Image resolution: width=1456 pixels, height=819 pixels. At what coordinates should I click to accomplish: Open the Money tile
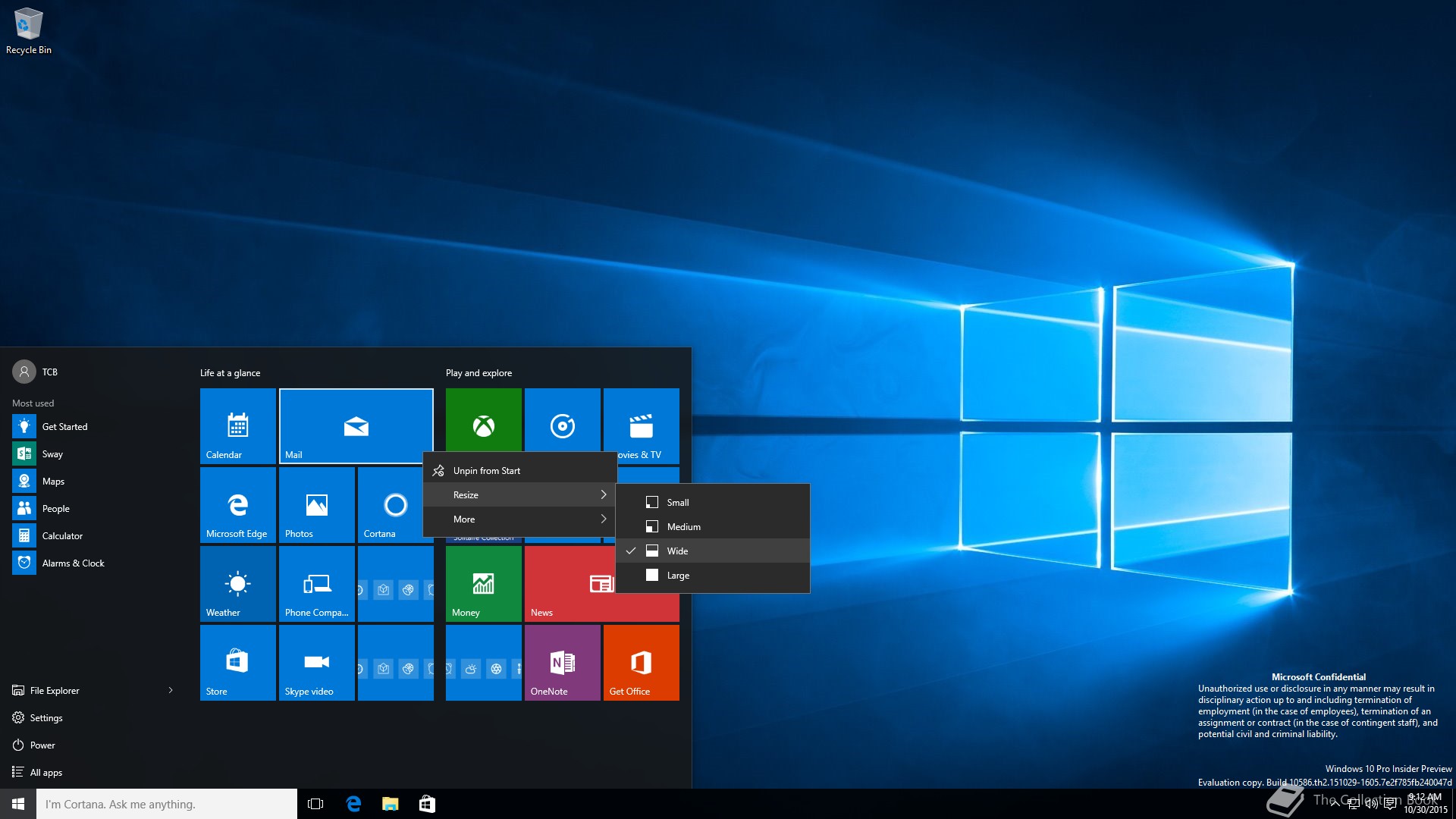click(x=483, y=583)
